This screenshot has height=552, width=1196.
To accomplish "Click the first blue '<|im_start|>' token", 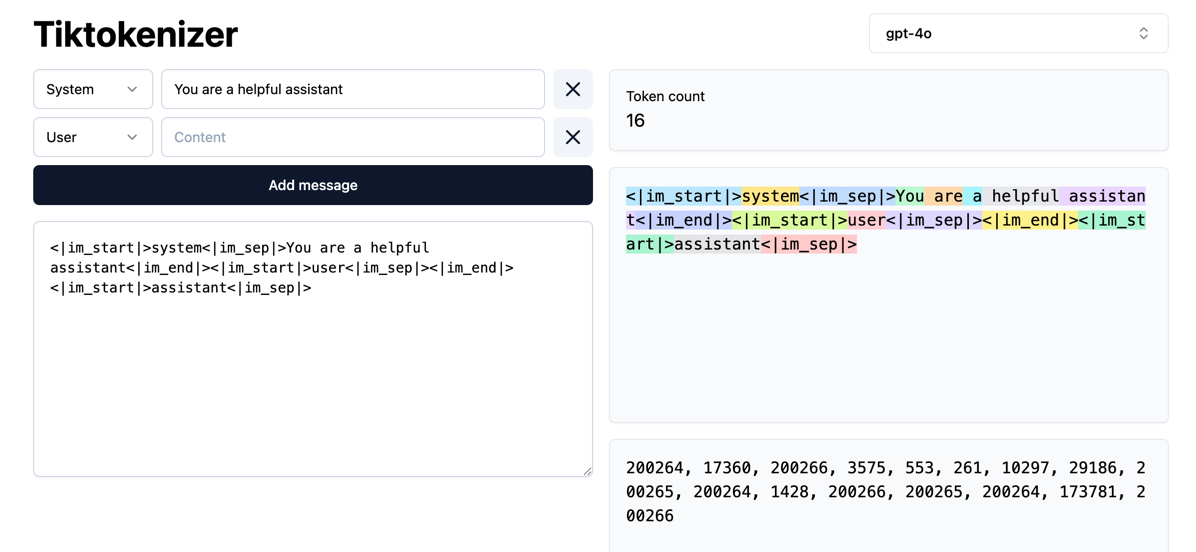I will [x=683, y=196].
